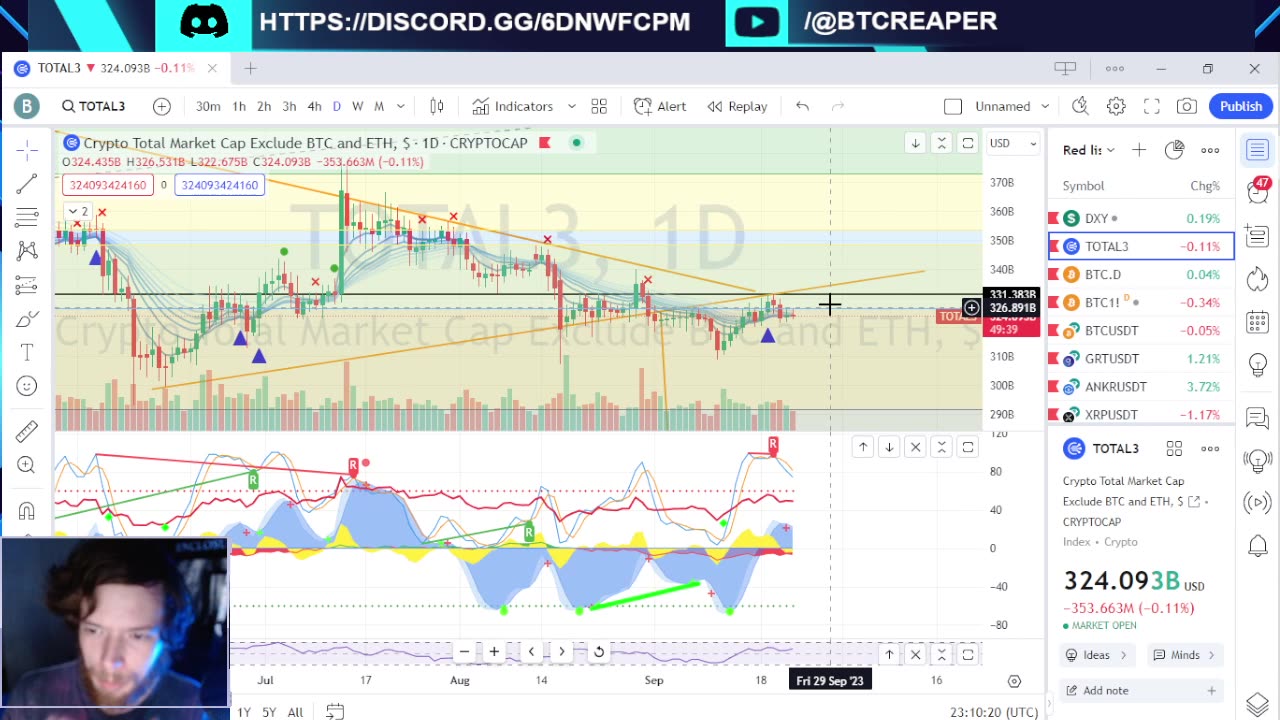
Task: Publish the chart idea
Action: point(1241,106)
